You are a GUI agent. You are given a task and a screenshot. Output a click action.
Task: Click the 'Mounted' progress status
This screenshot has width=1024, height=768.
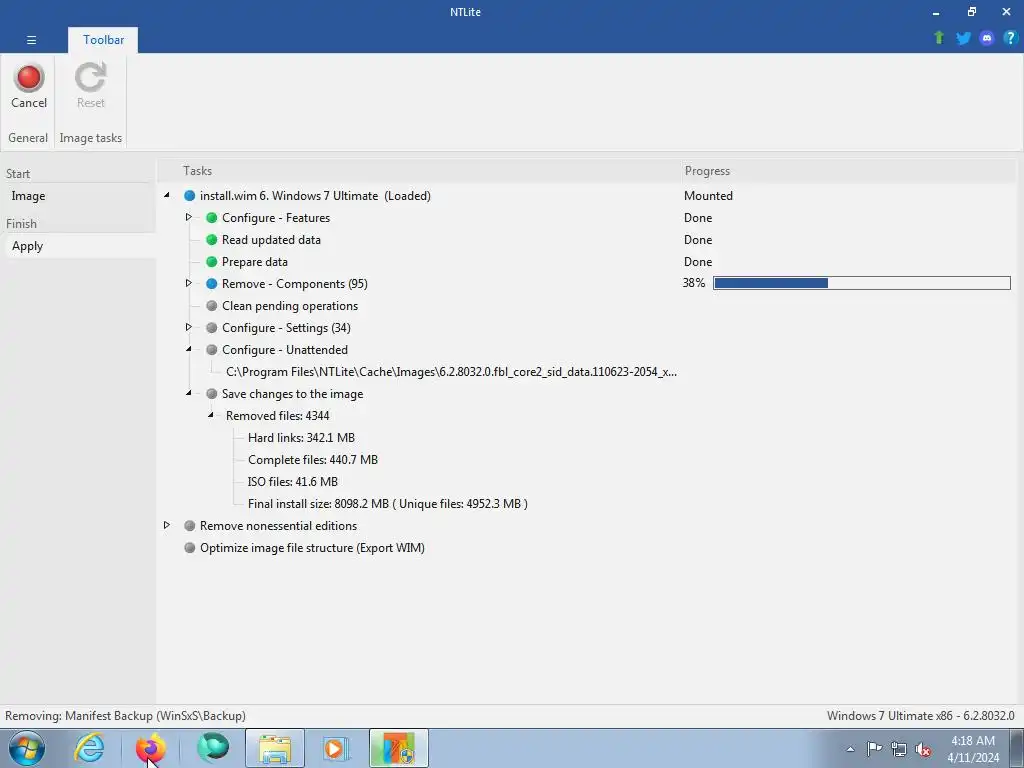click(x=708, y=196)
